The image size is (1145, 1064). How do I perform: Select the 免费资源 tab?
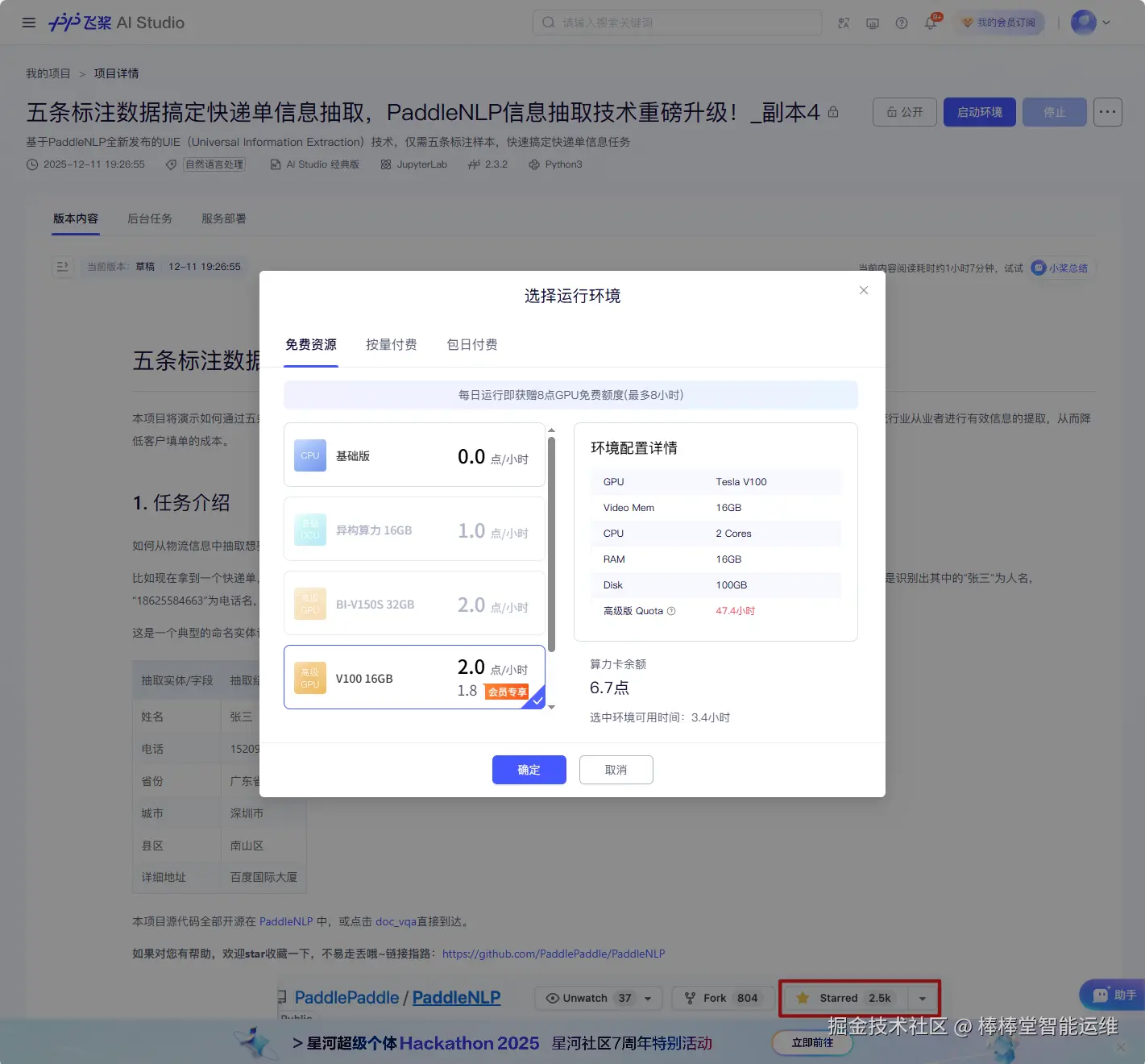[x=311, y=345]
